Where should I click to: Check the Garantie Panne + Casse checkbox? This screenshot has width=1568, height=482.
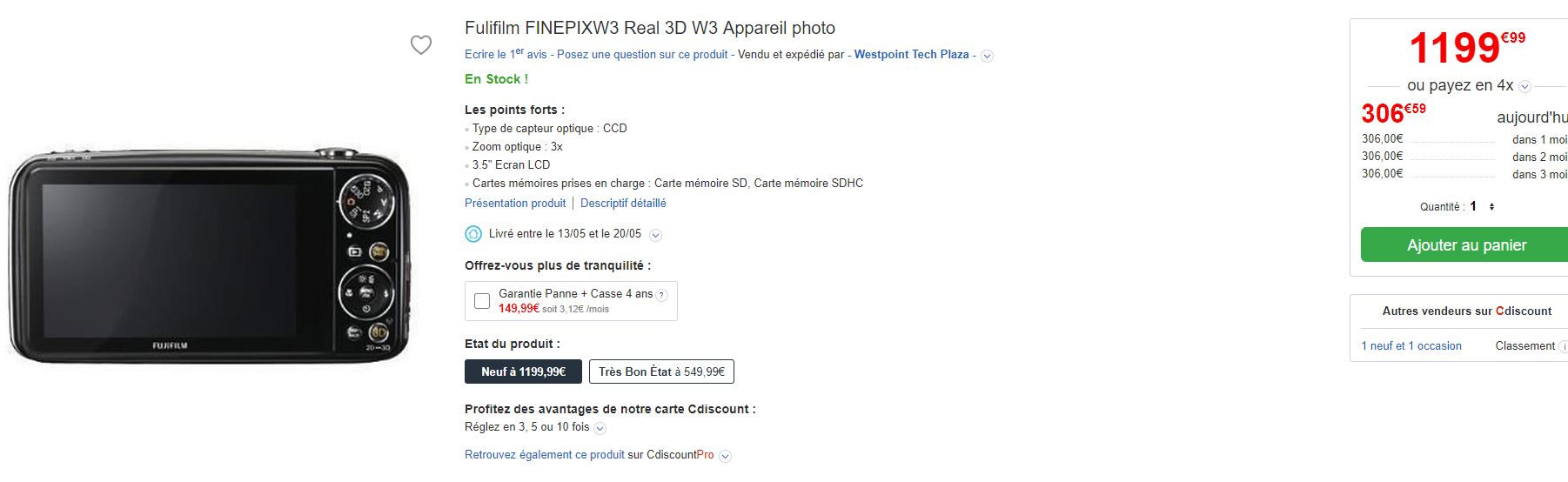point(482,301)
